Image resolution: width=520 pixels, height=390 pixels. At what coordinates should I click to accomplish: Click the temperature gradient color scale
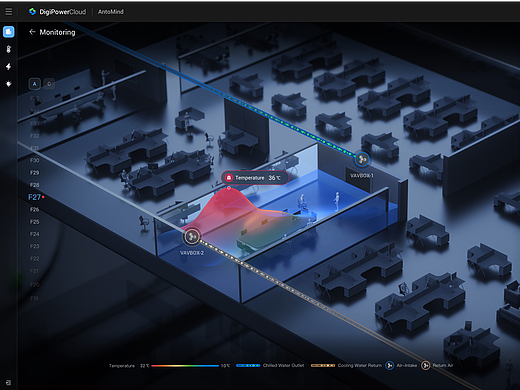click(x=185, y=366)
